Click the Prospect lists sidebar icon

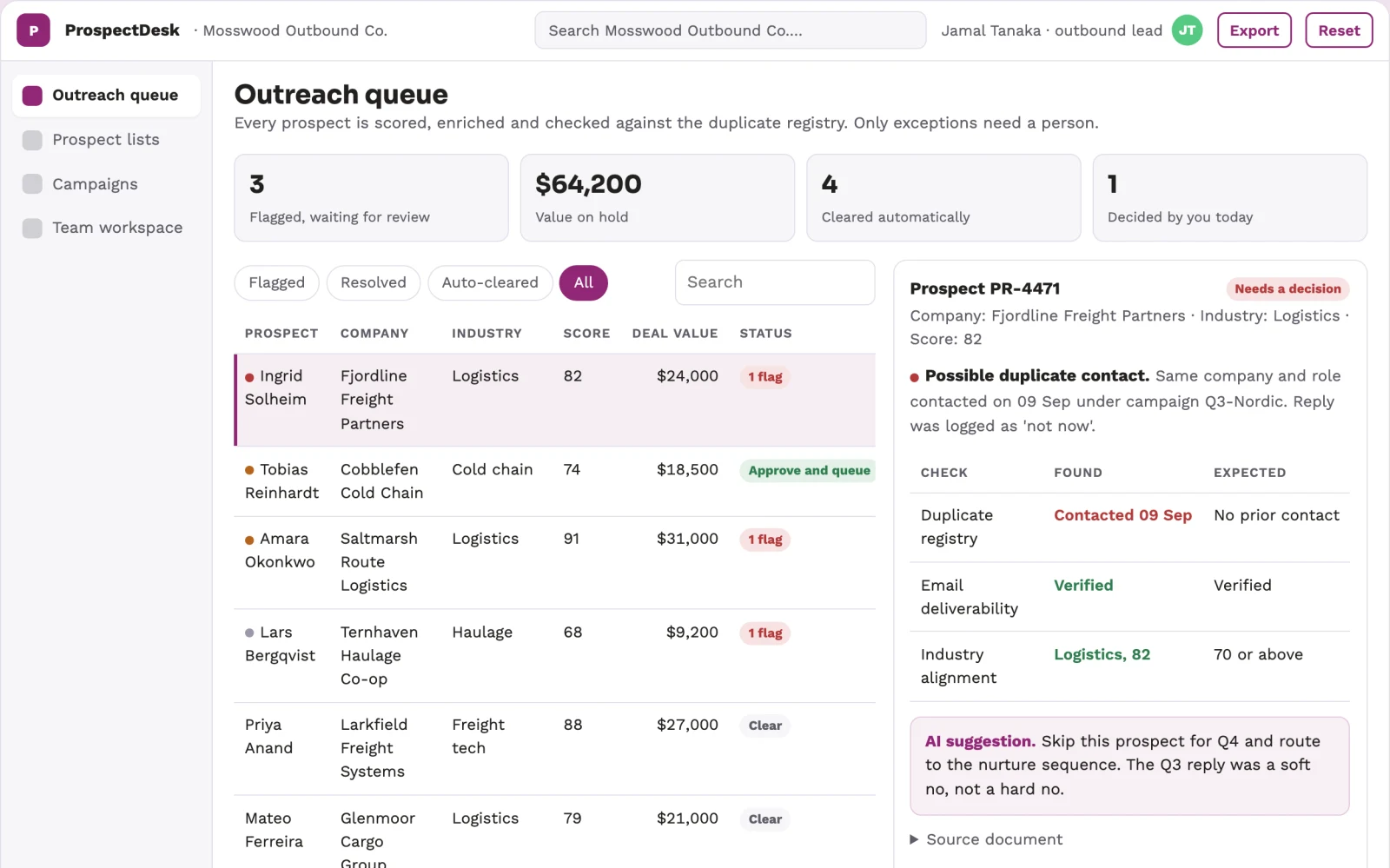coord(32,140)
